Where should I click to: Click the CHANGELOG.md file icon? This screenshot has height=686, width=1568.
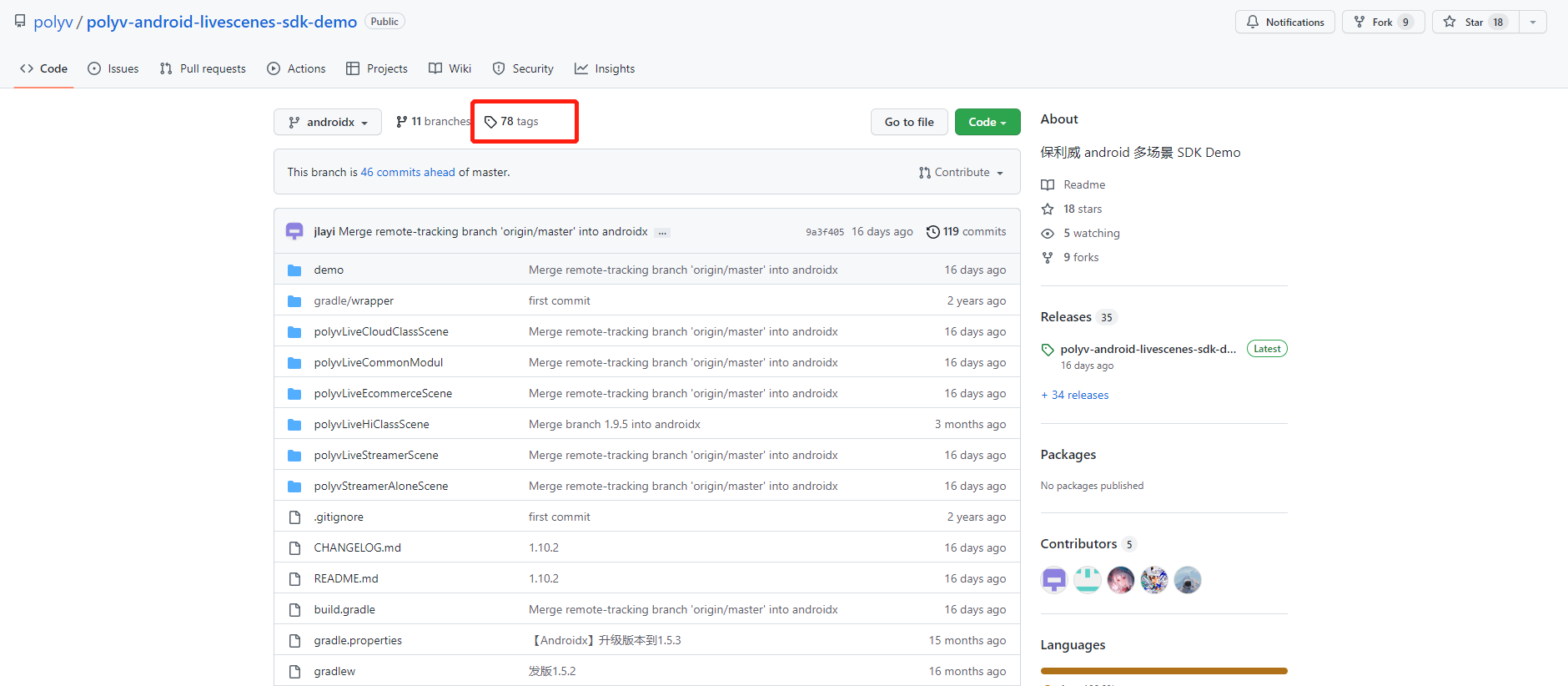[x=294, y=547]
